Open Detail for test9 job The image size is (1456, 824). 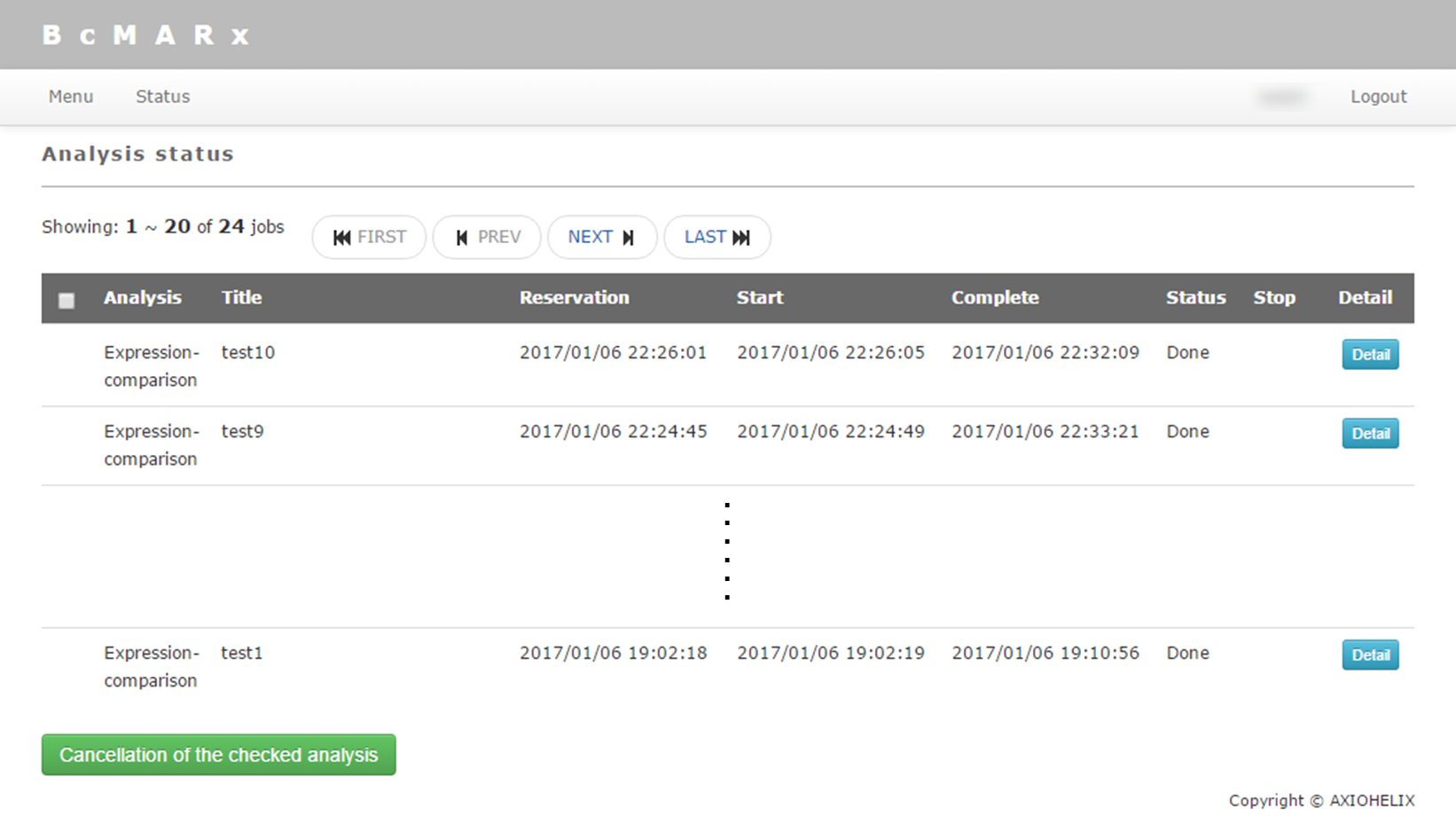[1370, 434]
